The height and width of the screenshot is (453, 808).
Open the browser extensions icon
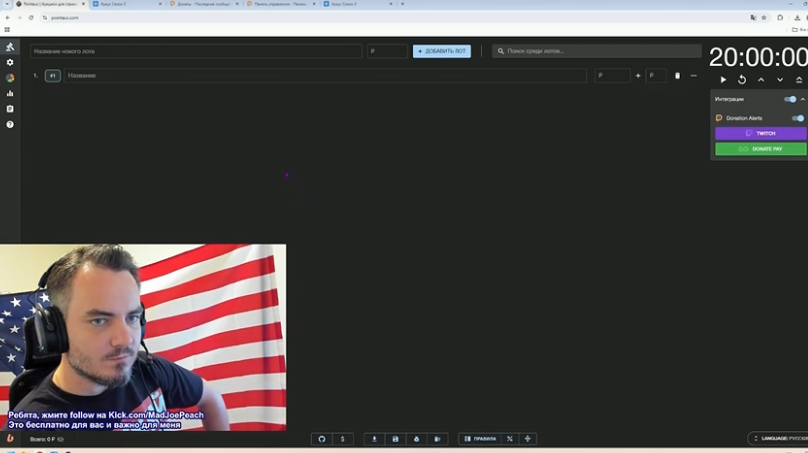coord(780,18)
